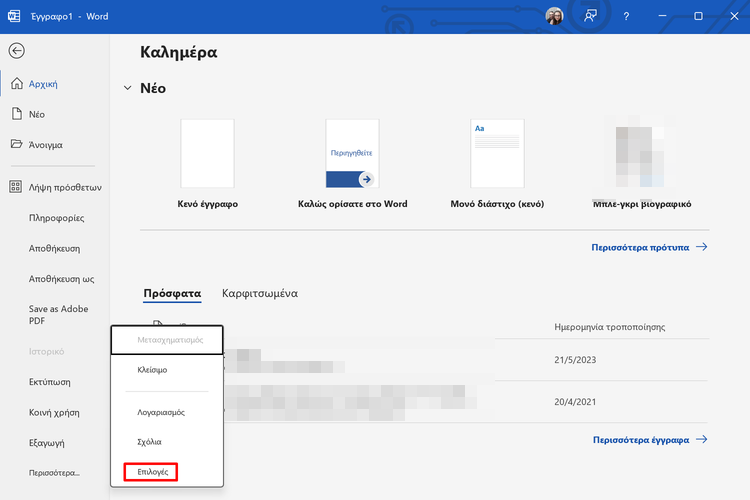Click the feedback person icon in title bar
Screen dimensions: 750x500
[590, 16]
